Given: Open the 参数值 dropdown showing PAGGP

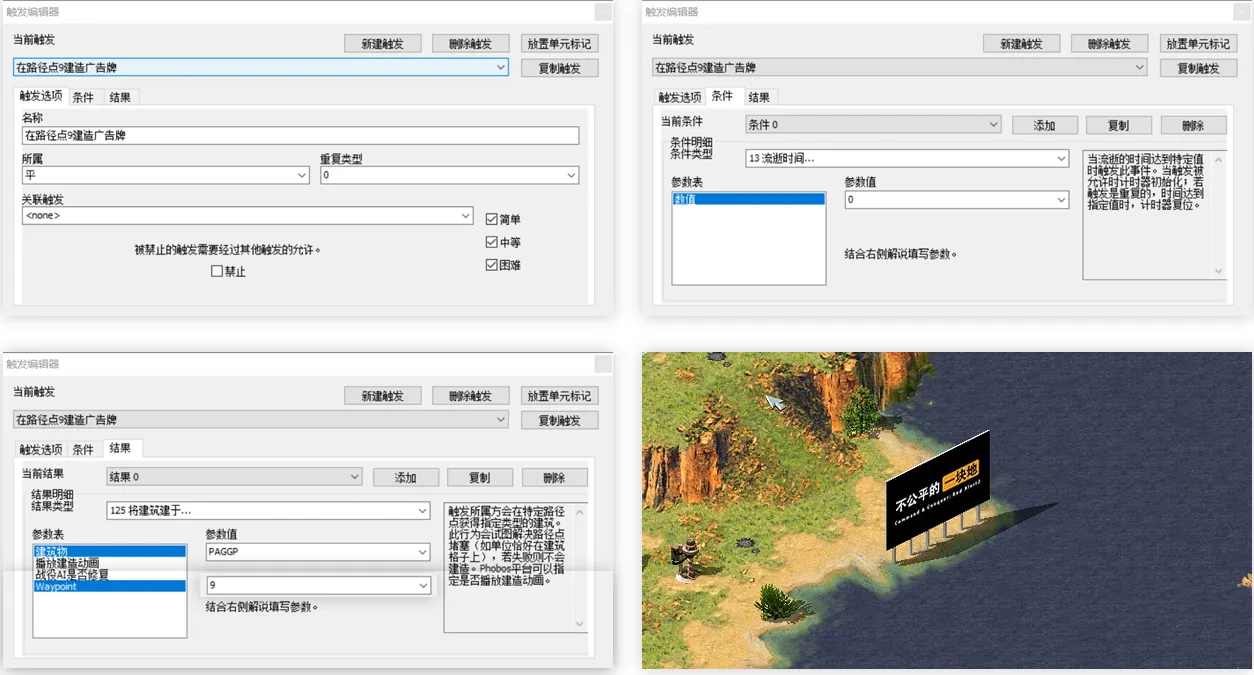Looking at the screenshot, I should point(318,552).
